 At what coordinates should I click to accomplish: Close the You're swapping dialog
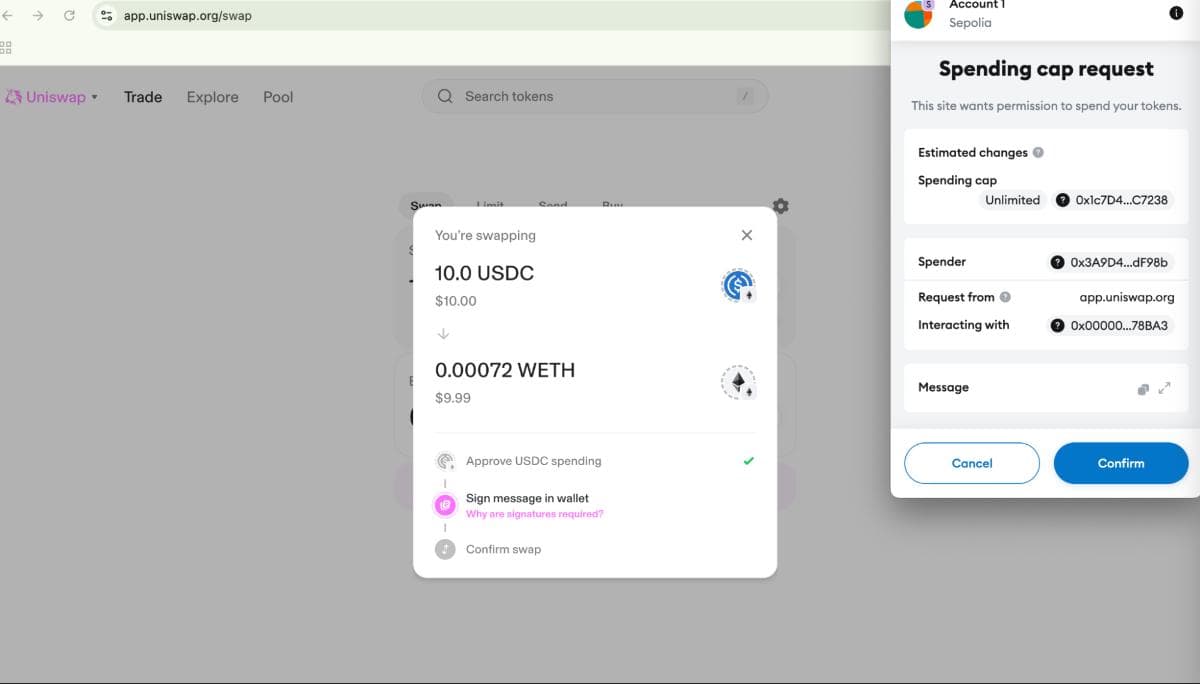[x=746, y=235]
